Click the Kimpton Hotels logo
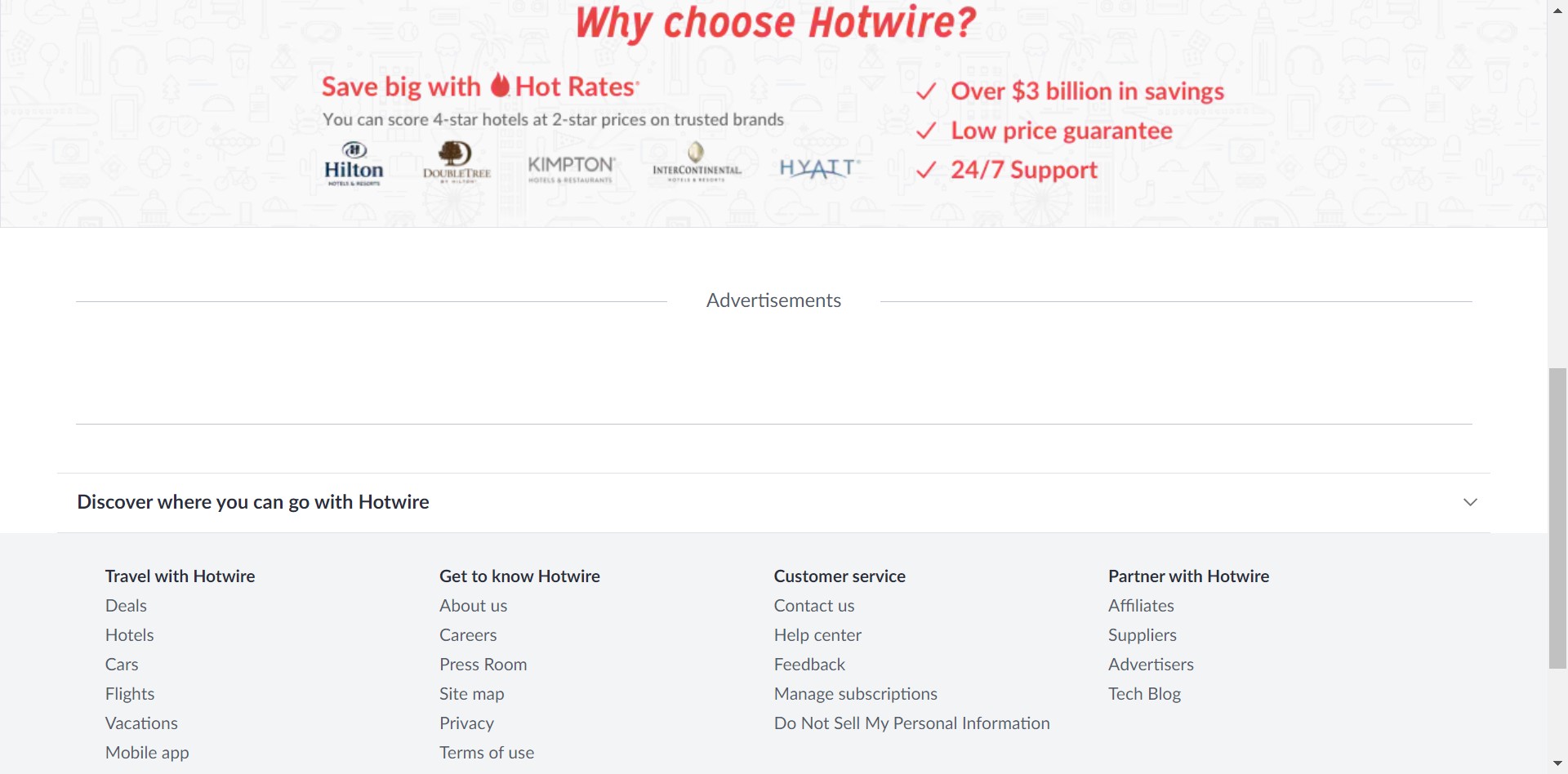The height and width of the screenshot is (774, 1568). pos(571,168)
